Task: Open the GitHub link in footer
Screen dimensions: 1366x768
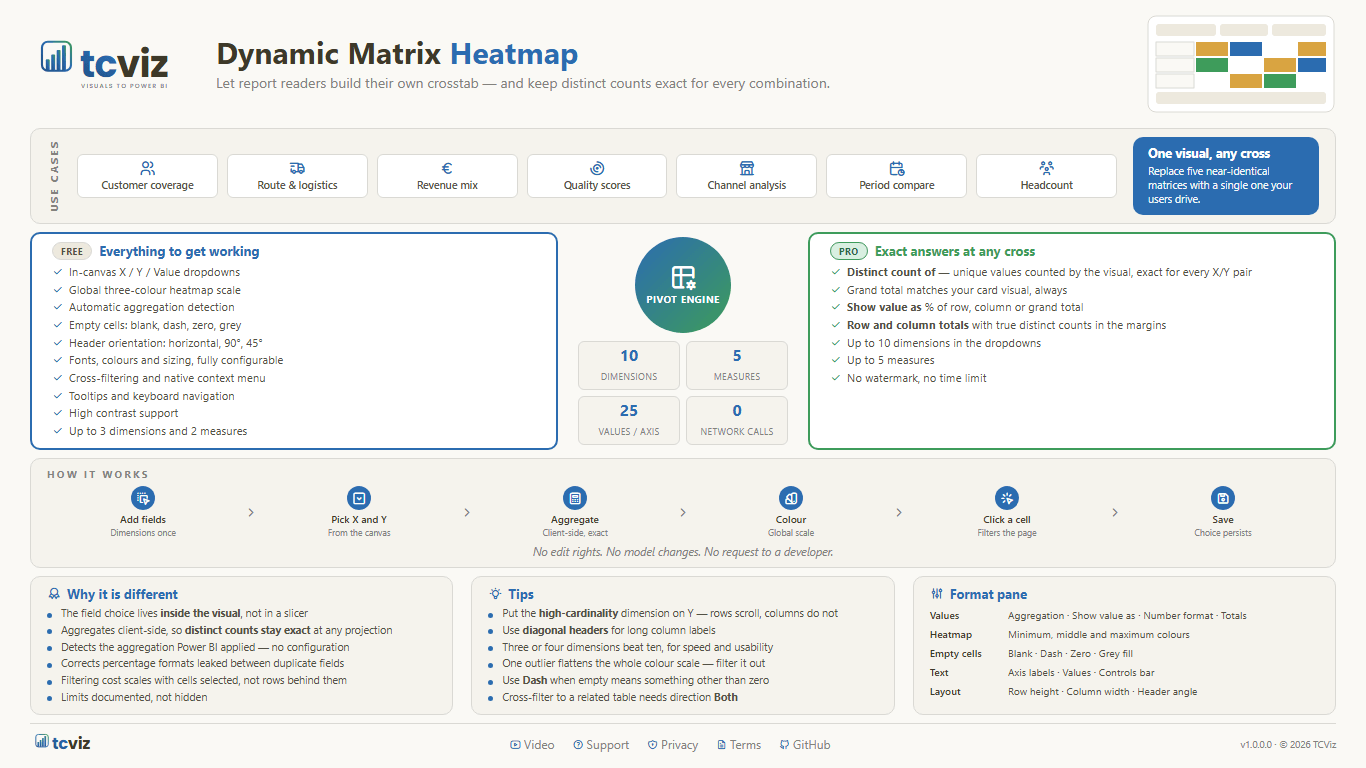Action: 805,745
